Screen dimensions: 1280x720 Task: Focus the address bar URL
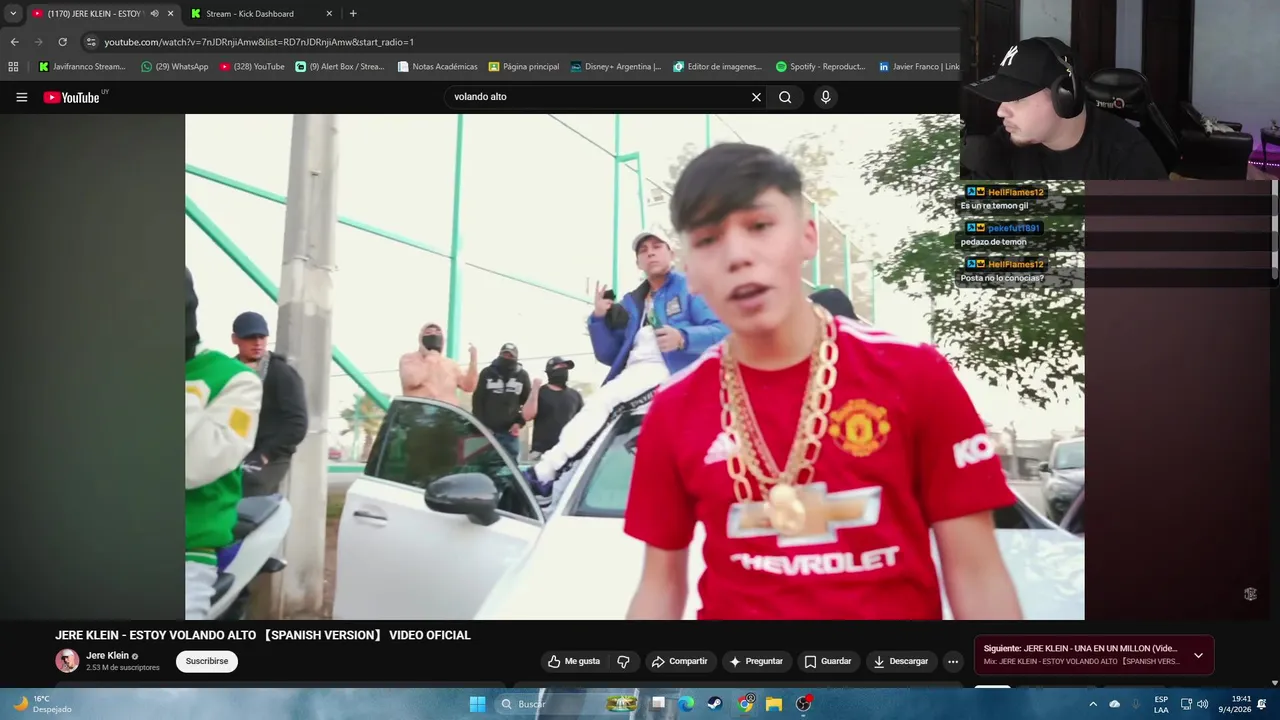(x=259, y=42)
